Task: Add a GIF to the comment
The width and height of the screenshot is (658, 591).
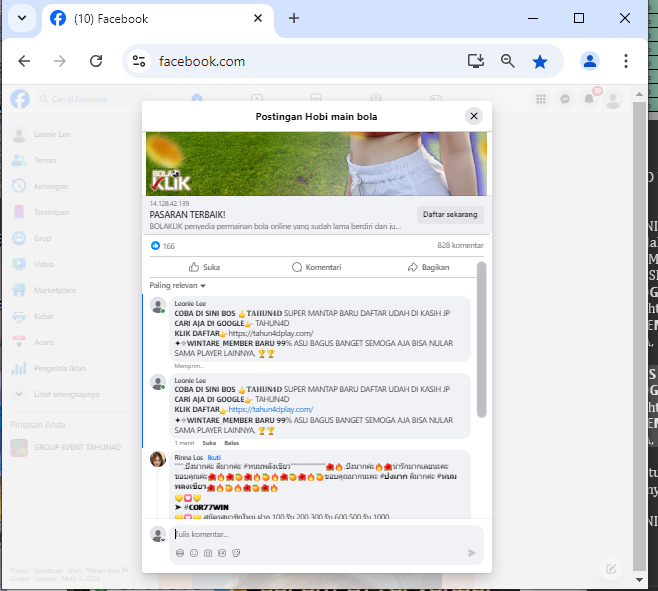Action: click(222, 553)
